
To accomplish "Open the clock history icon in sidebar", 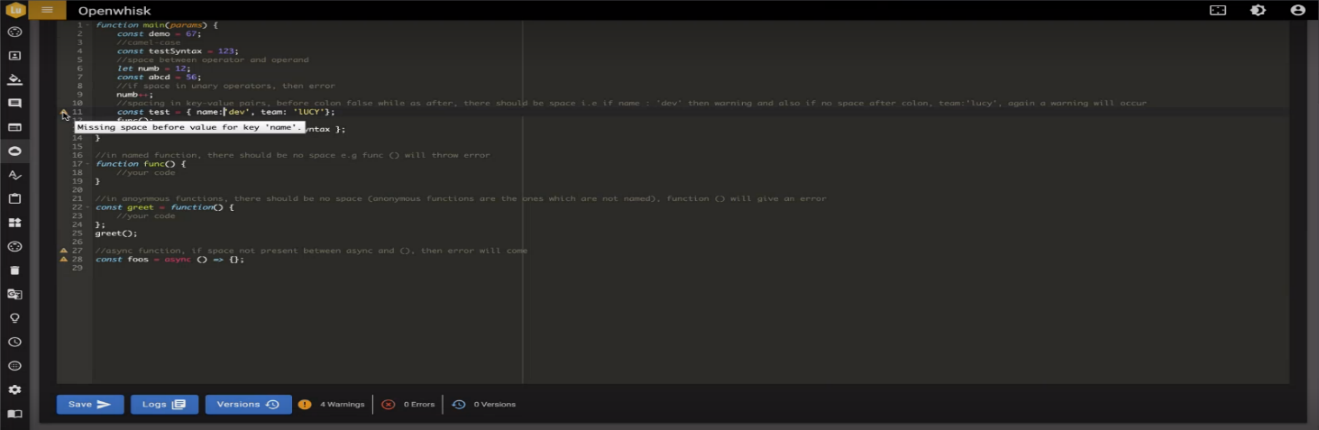I will pos(15,342).
